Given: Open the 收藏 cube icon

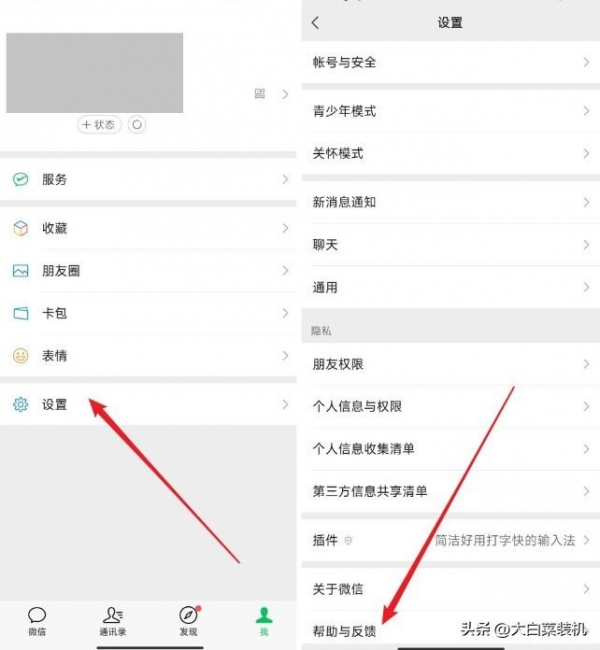Looking at the screenshot, I should click(20, 228).
